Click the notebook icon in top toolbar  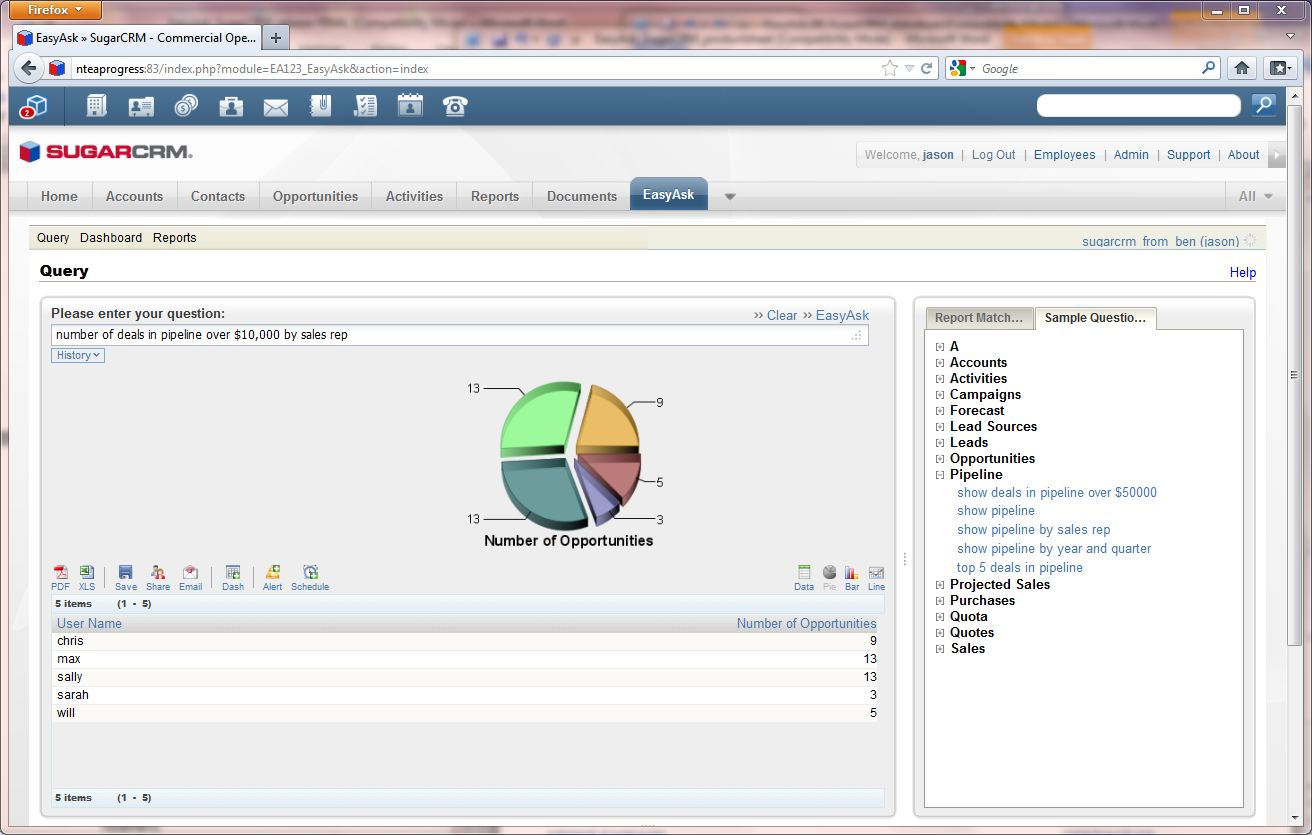point(320,105)
